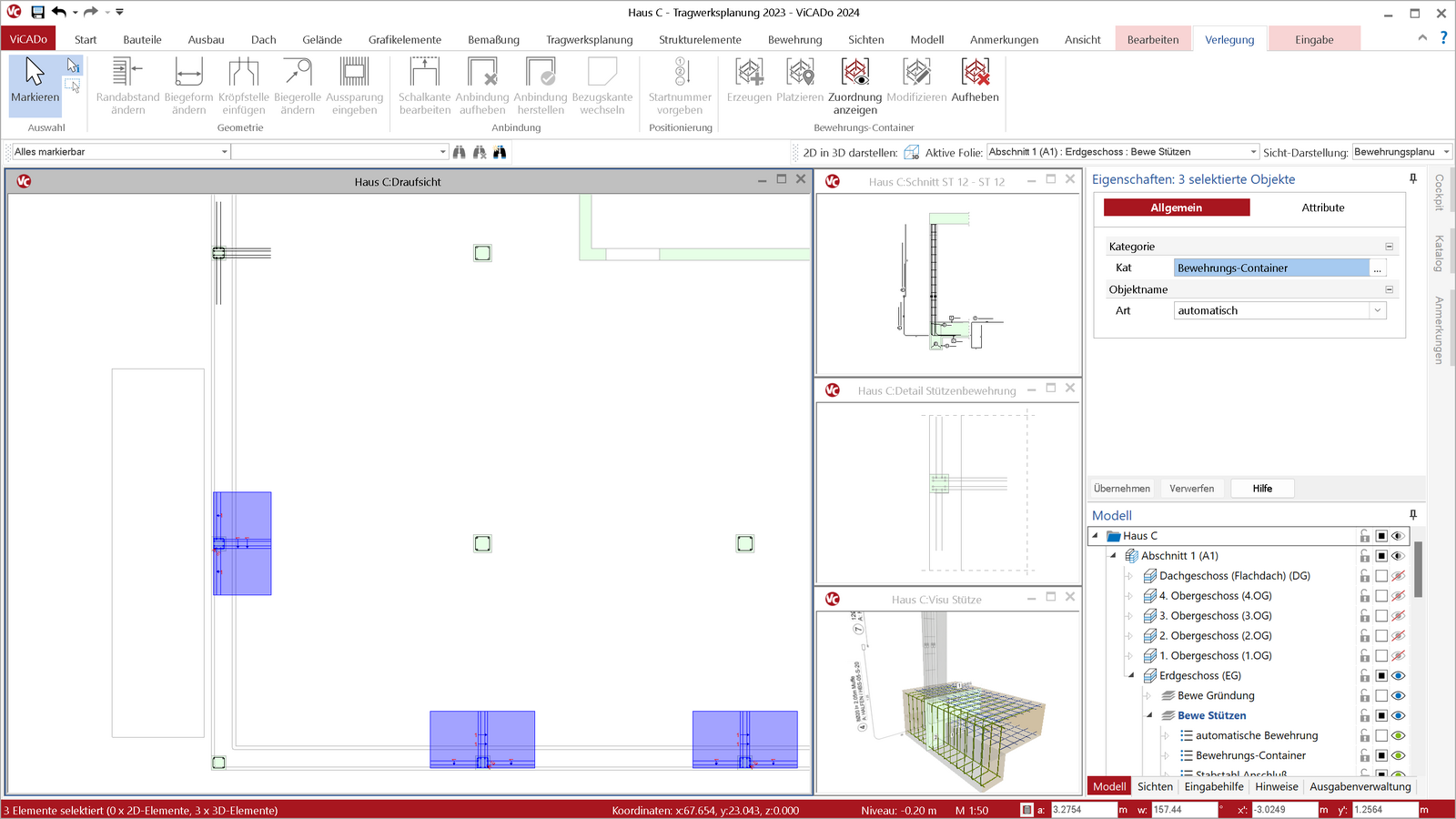The width and height of the screenshot is (1456, 819).
Task: Click the Bewehrungs-Container category field
Action: 1271,268
